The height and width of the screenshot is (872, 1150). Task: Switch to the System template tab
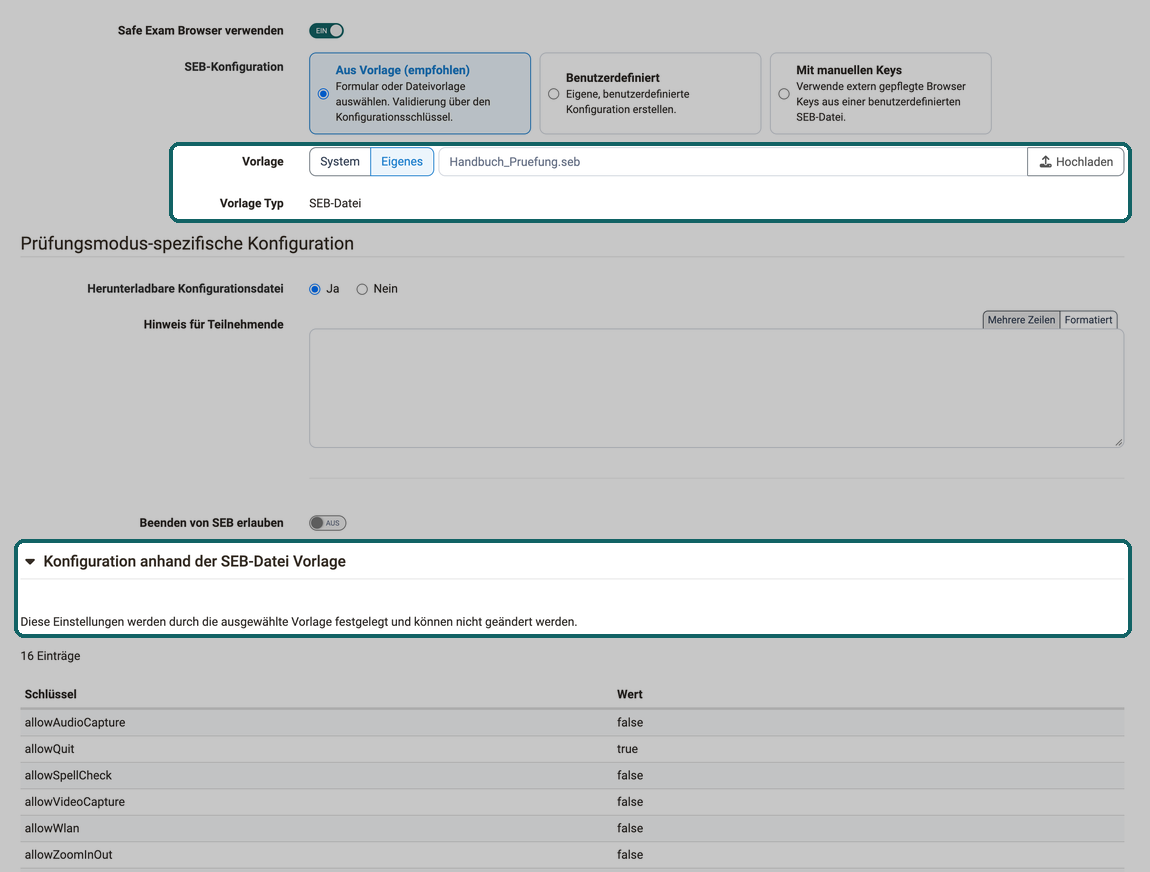[340, 161]
